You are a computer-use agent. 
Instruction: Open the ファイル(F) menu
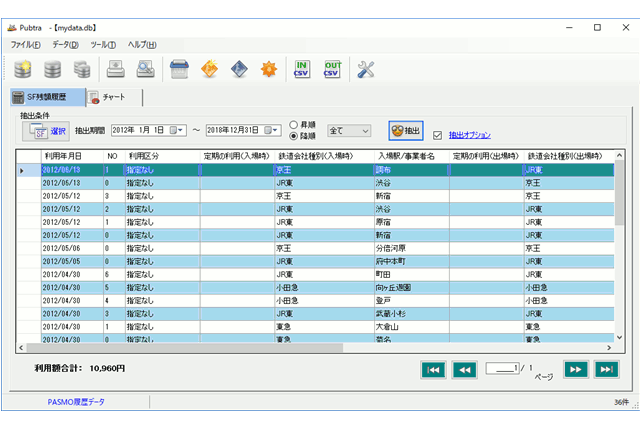pos(25,45)
